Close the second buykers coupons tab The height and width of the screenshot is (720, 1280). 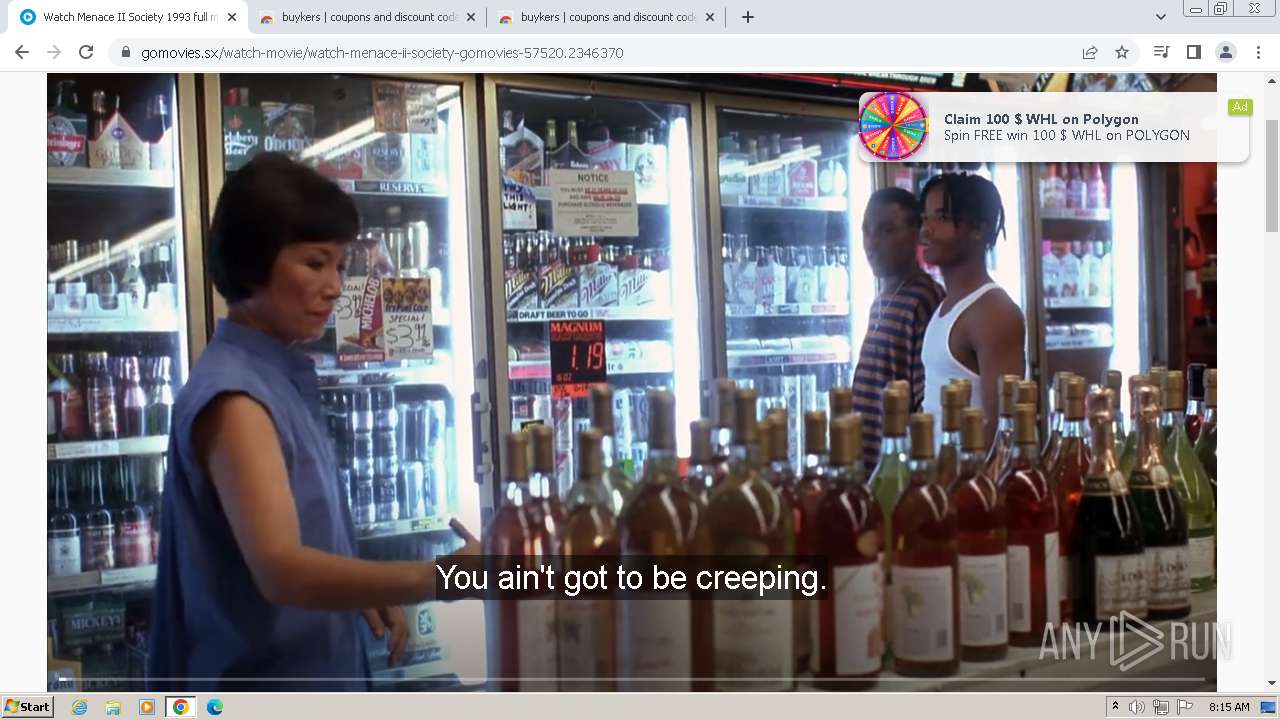click(x=710, y=17)
